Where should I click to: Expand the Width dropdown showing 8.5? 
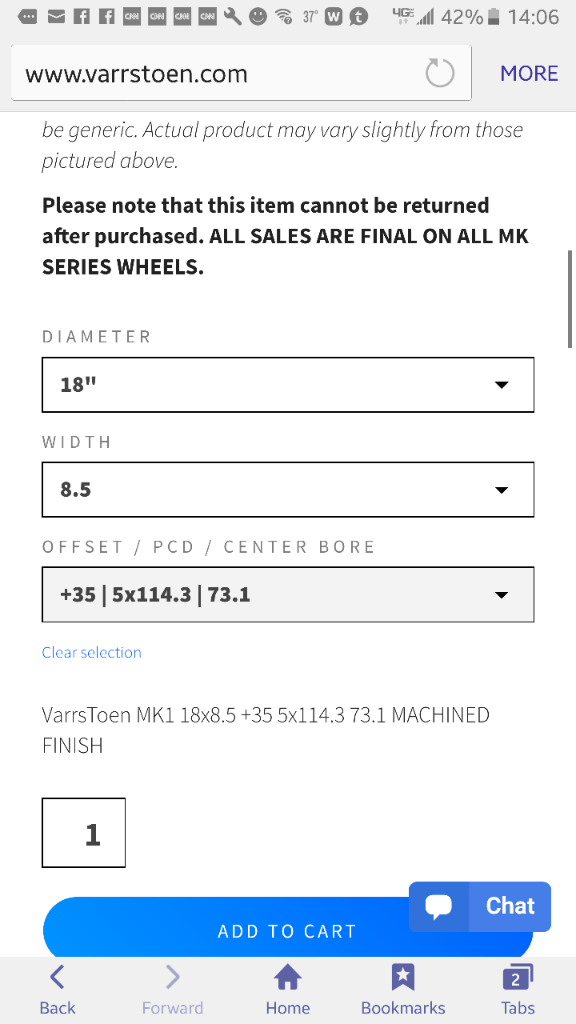288,489
